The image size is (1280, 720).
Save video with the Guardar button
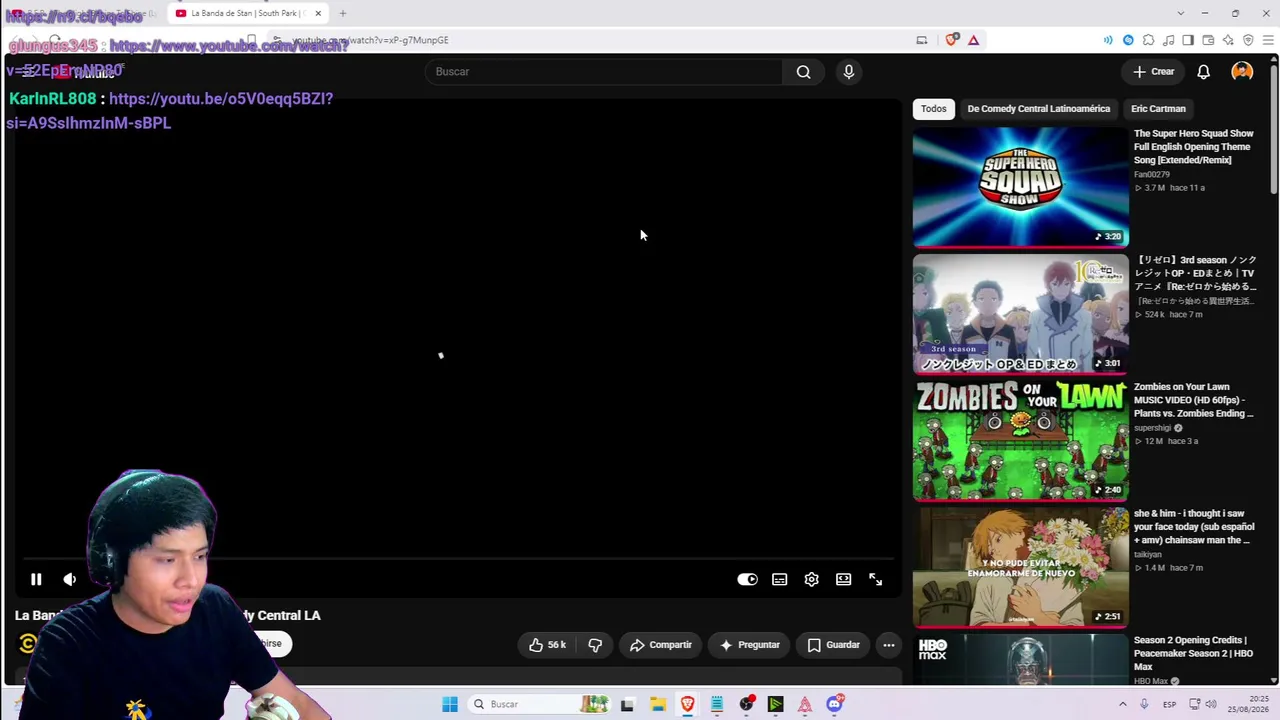(x=834, y=645)
